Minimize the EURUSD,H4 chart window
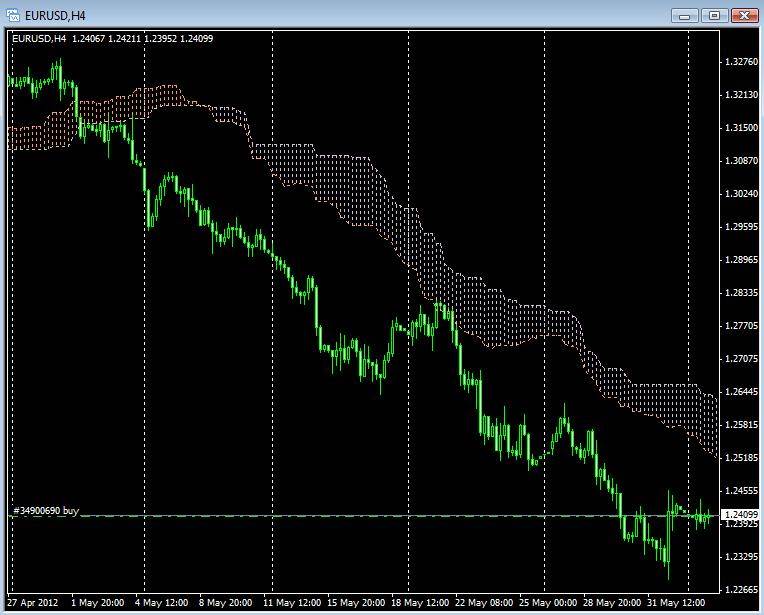The image size is (764, 615). tap(685, 15)
